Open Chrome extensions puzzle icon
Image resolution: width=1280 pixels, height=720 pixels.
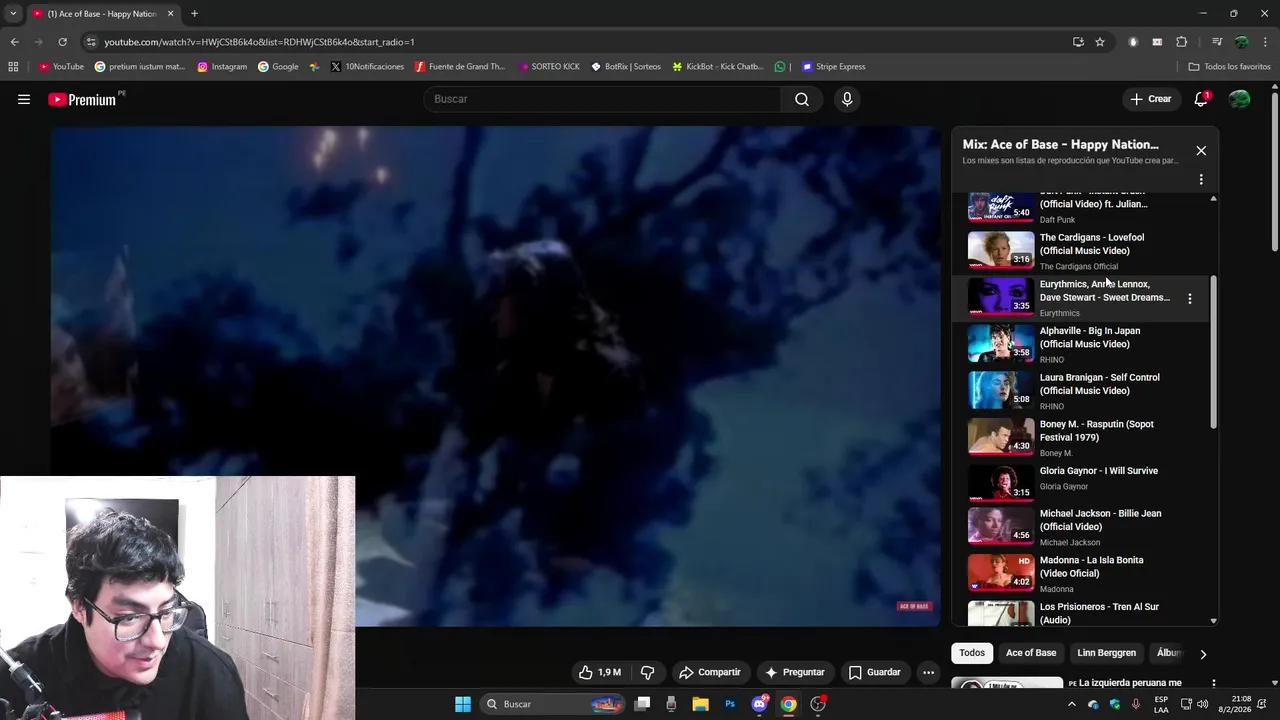pyautogui.click(x=1181, y=42)
